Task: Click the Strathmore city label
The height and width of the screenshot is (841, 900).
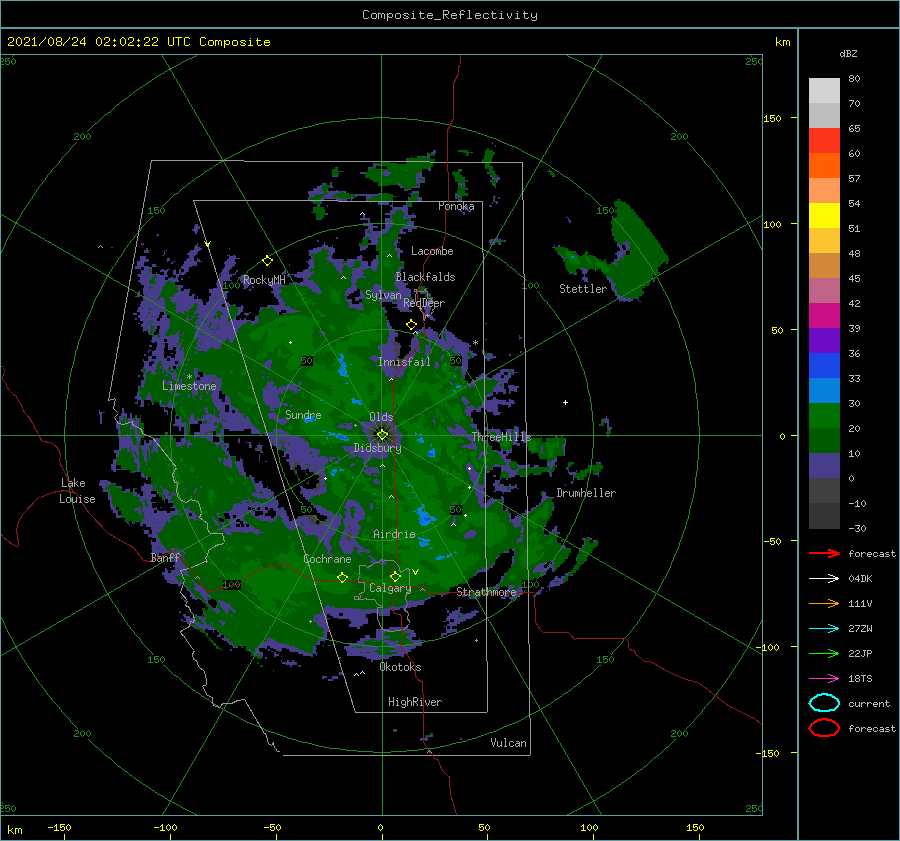Action: pyautogui.click(x=486, y=592)
